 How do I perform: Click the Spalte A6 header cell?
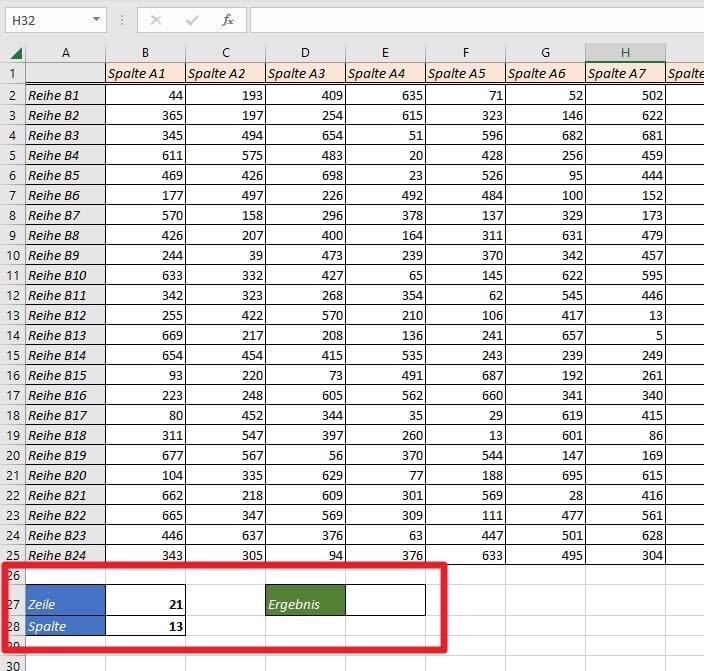point(546,73)
